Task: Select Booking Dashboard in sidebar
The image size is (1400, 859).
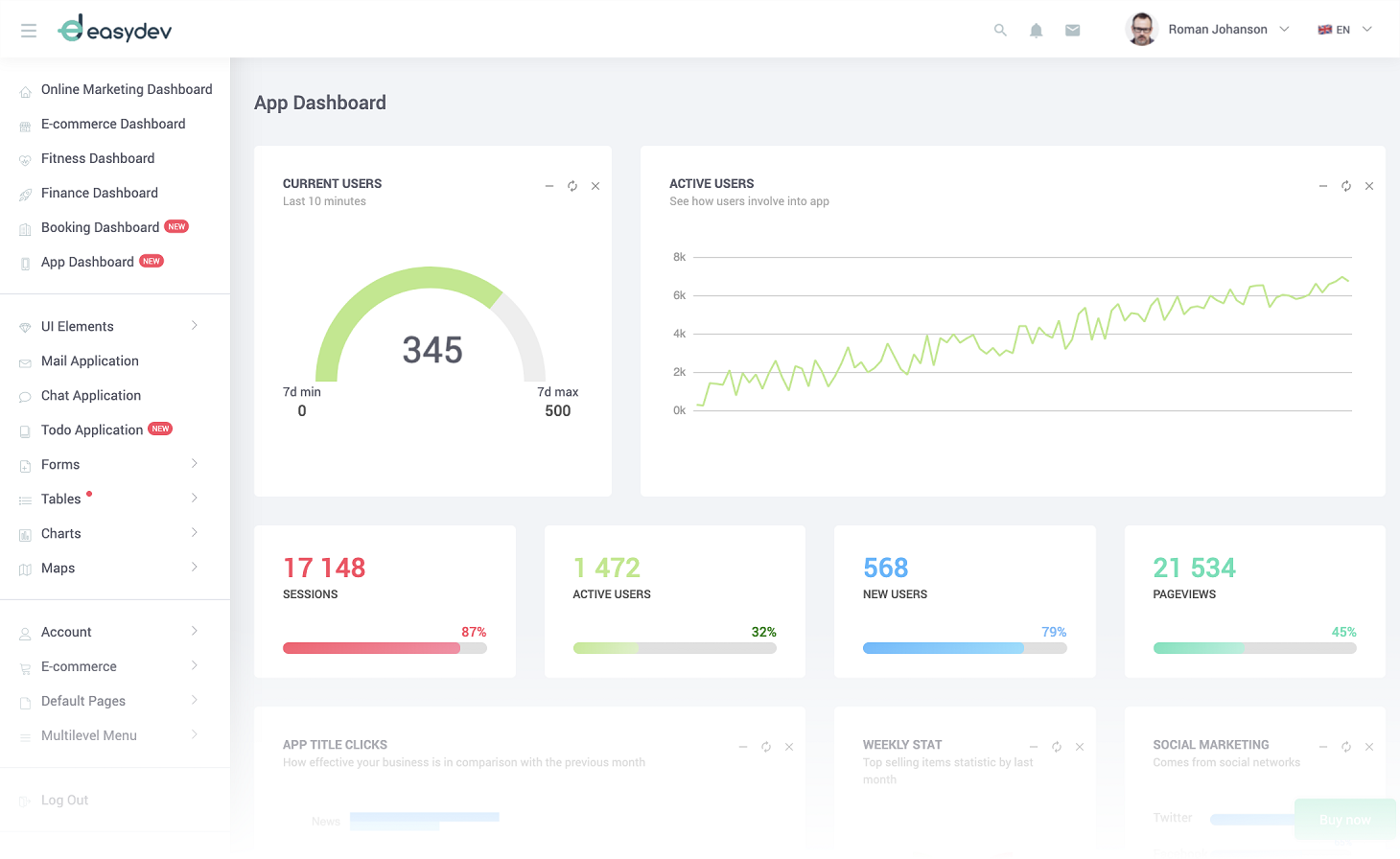Action: tap(100, 227)
